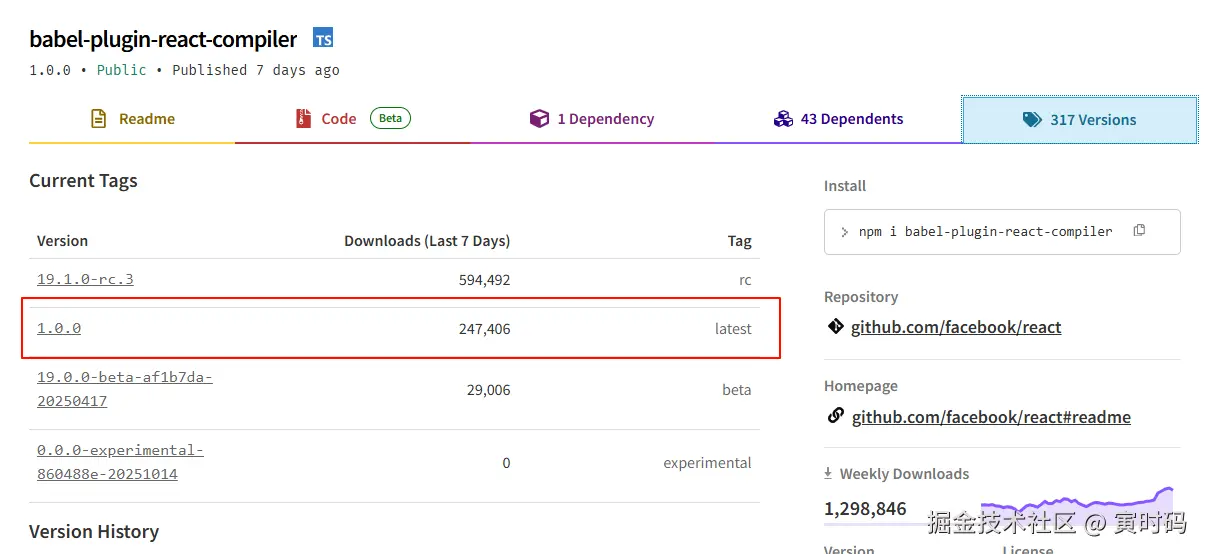This screenshot has height=554, width=1205.
Task: Click the copy install command icon
Action: pyautogui.click(x=1139, y=231)
